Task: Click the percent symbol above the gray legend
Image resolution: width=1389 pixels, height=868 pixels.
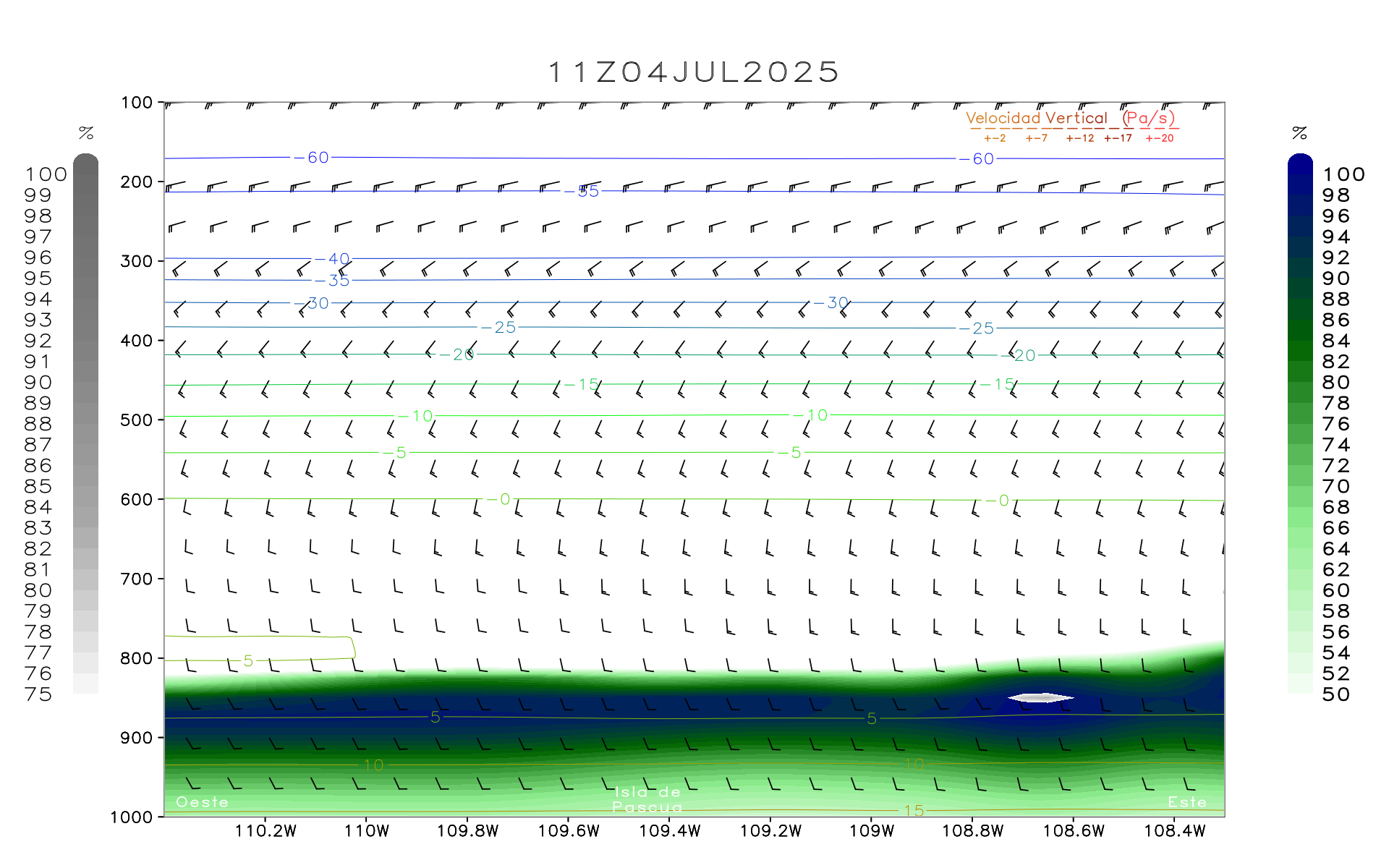Action: (86, 133)
